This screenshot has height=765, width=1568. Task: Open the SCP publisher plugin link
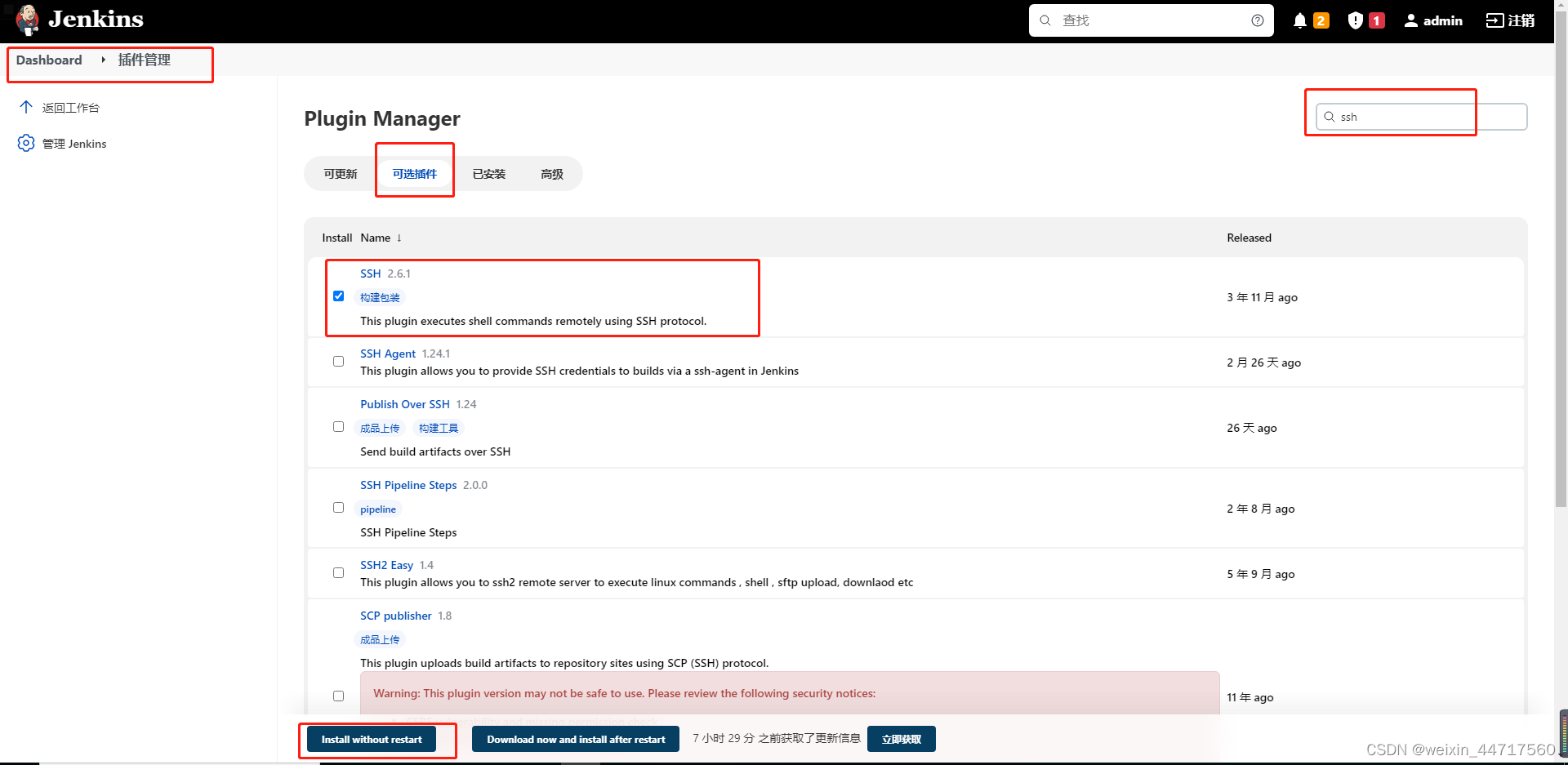396,616
